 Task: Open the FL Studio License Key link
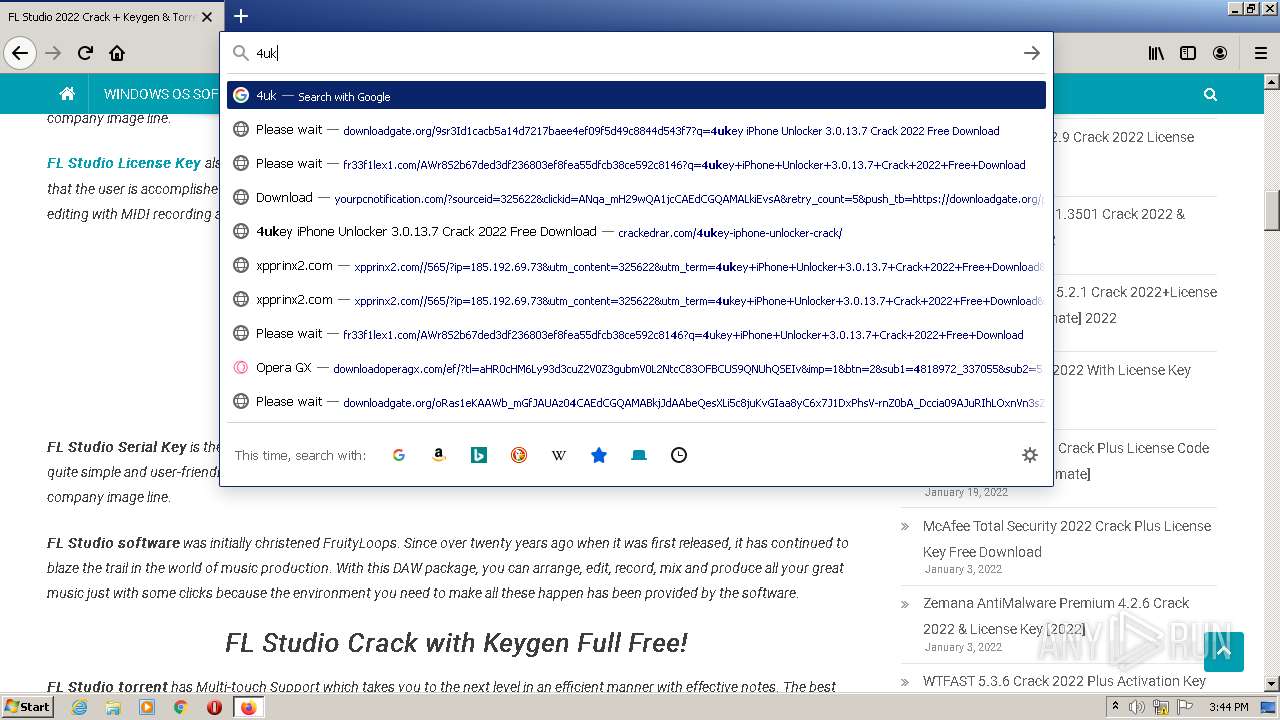tap(124, 163)
